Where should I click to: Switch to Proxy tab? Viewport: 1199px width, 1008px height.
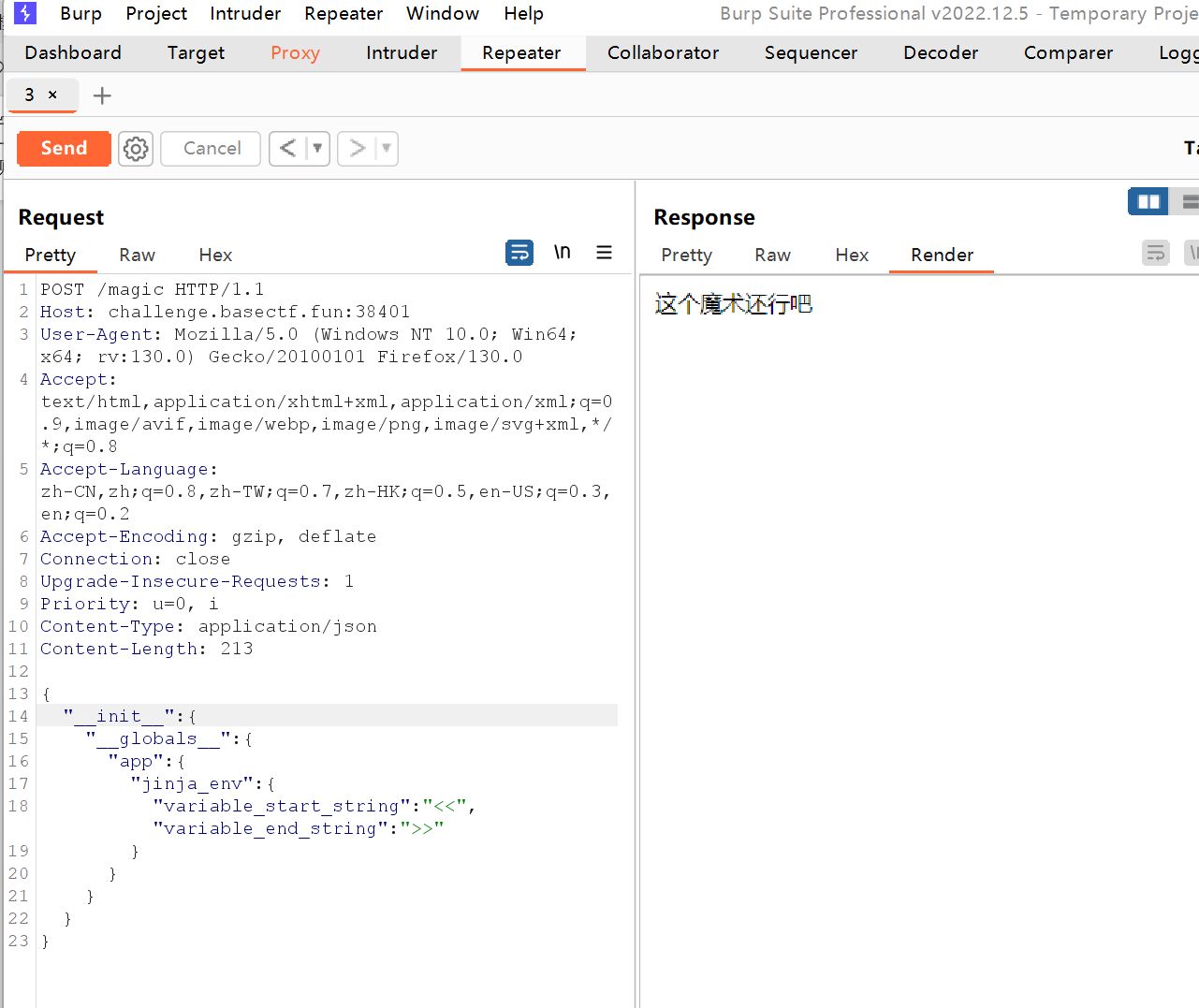pos(295,52)
